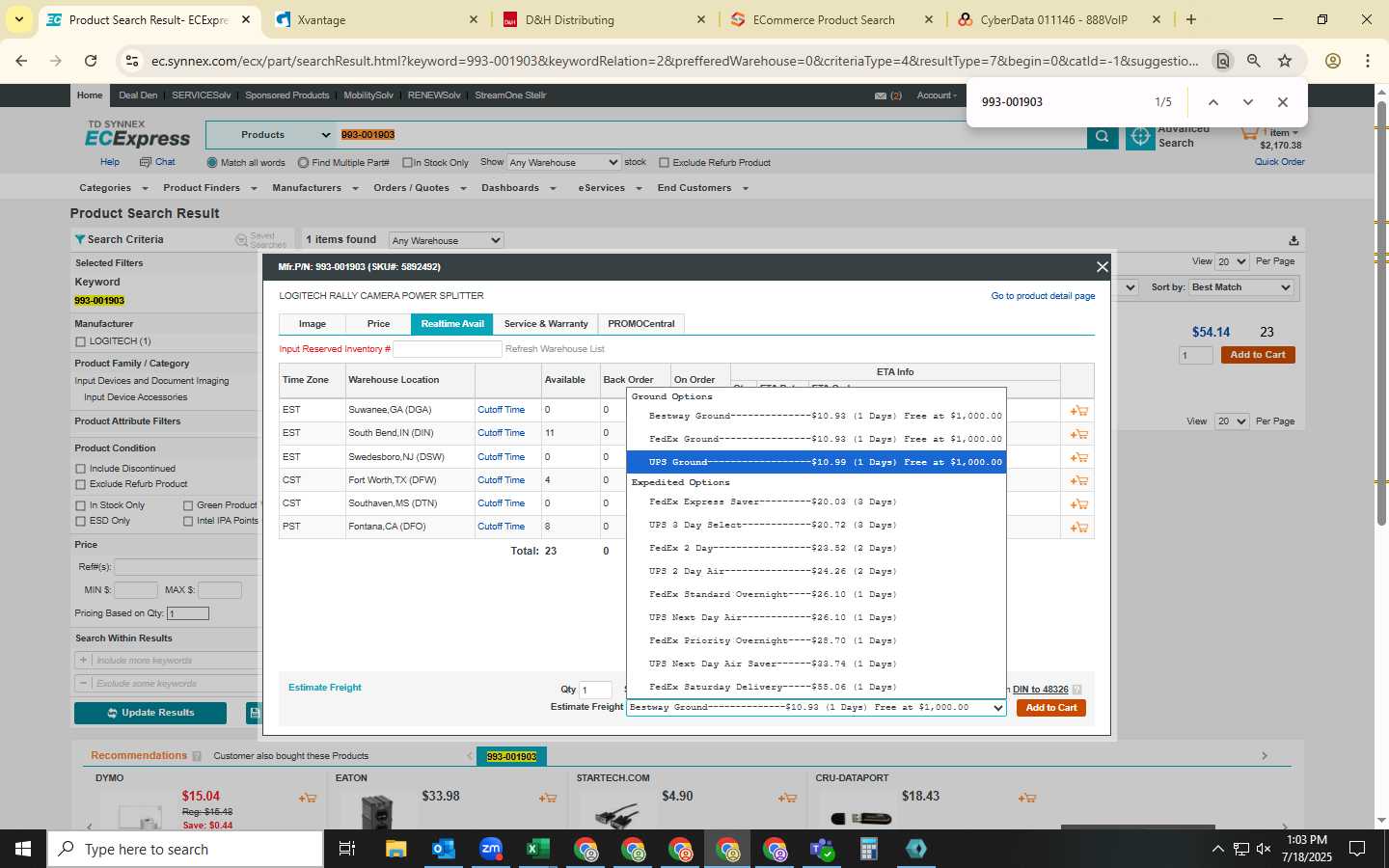
Task: Add Southaven, MS warehouse row to cart
Action: click(1078, 503)
